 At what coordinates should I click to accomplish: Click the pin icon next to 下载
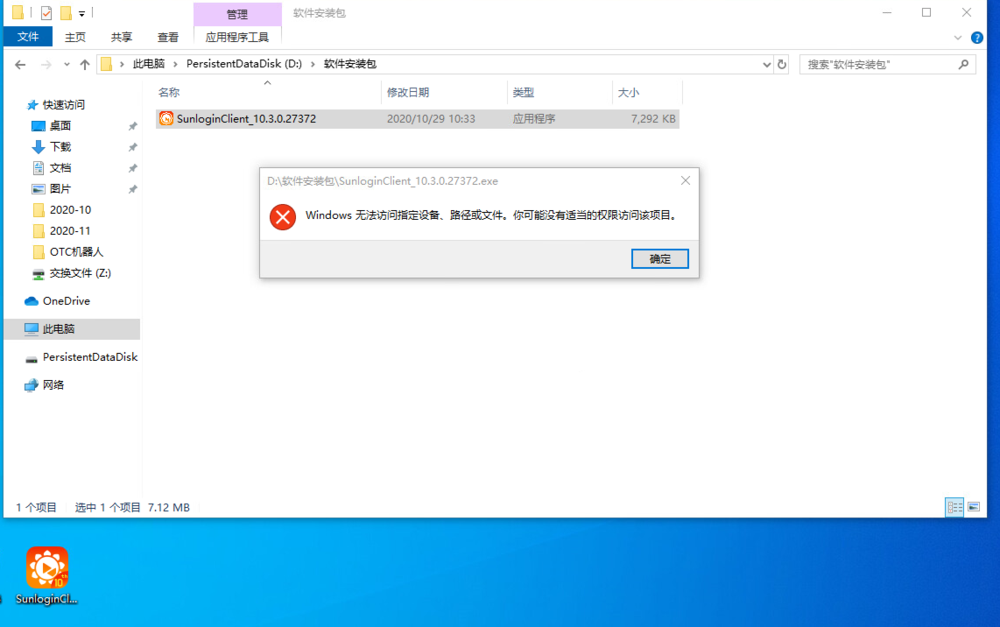pyautogui.click(x=133, y=147)
